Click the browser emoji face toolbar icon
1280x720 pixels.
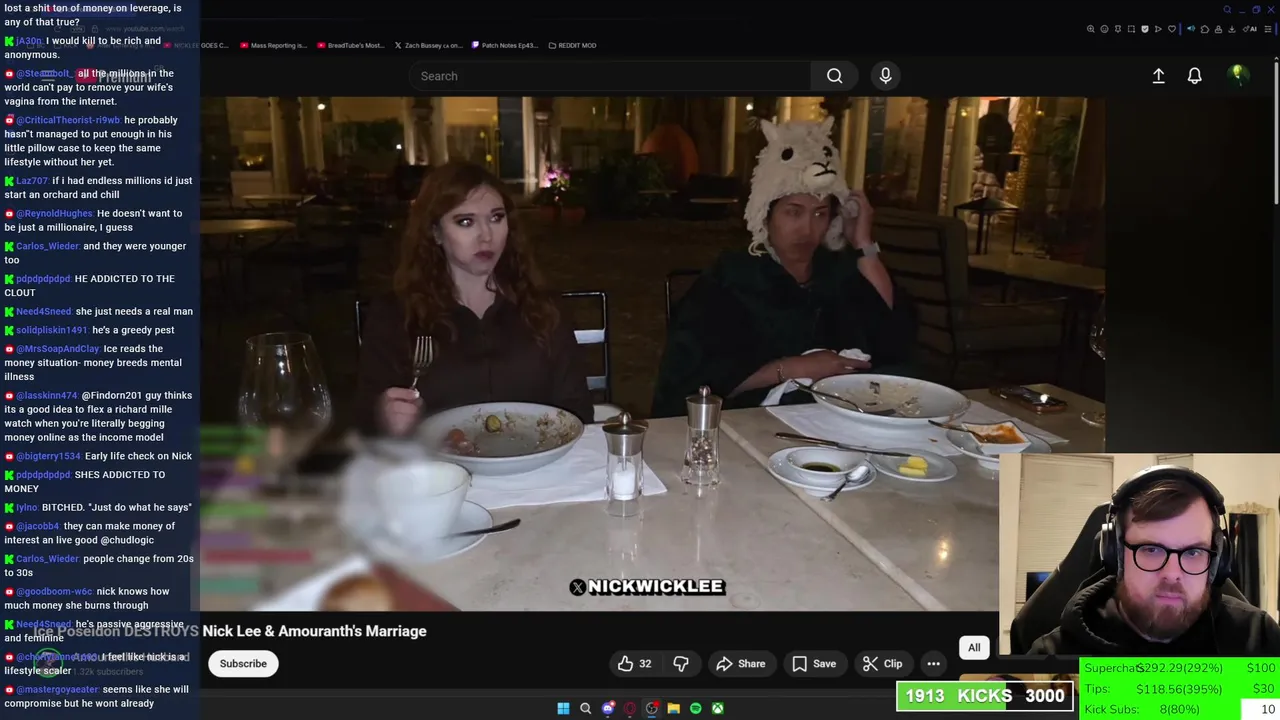(1104, 29)
